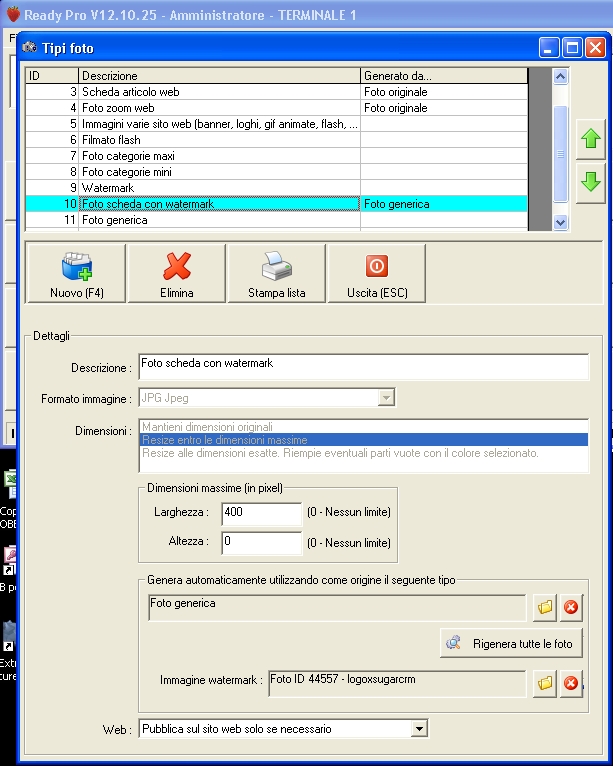613x766 pixels.
Task: Select Mantieni dimensioni originali option
Action: point(364,427)
